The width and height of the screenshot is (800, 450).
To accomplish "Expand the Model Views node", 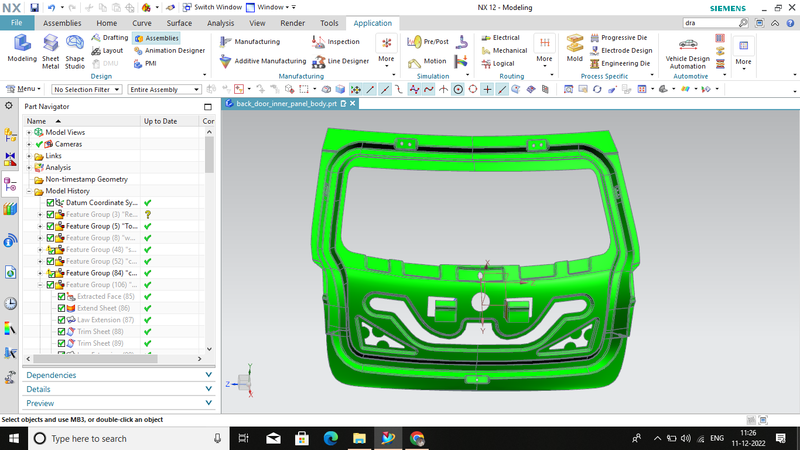I will [29, 132].
